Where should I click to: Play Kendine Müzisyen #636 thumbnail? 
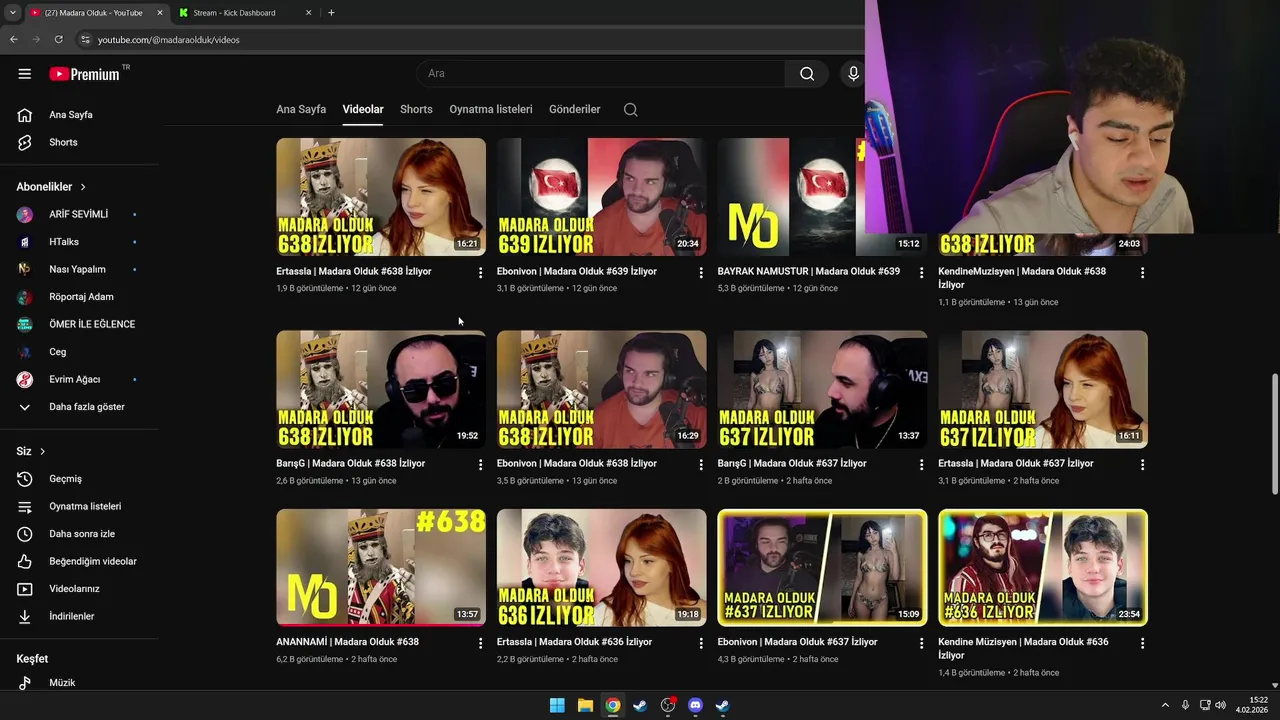tap(1043, 568)
